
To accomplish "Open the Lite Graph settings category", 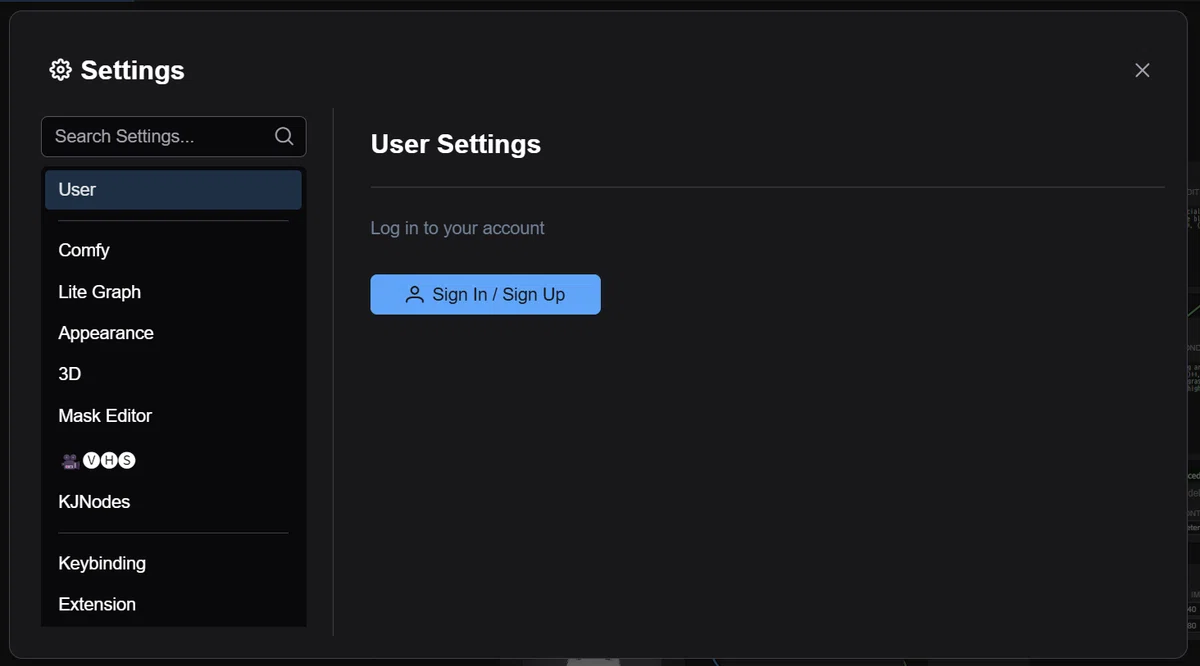I will coord(173,292).
